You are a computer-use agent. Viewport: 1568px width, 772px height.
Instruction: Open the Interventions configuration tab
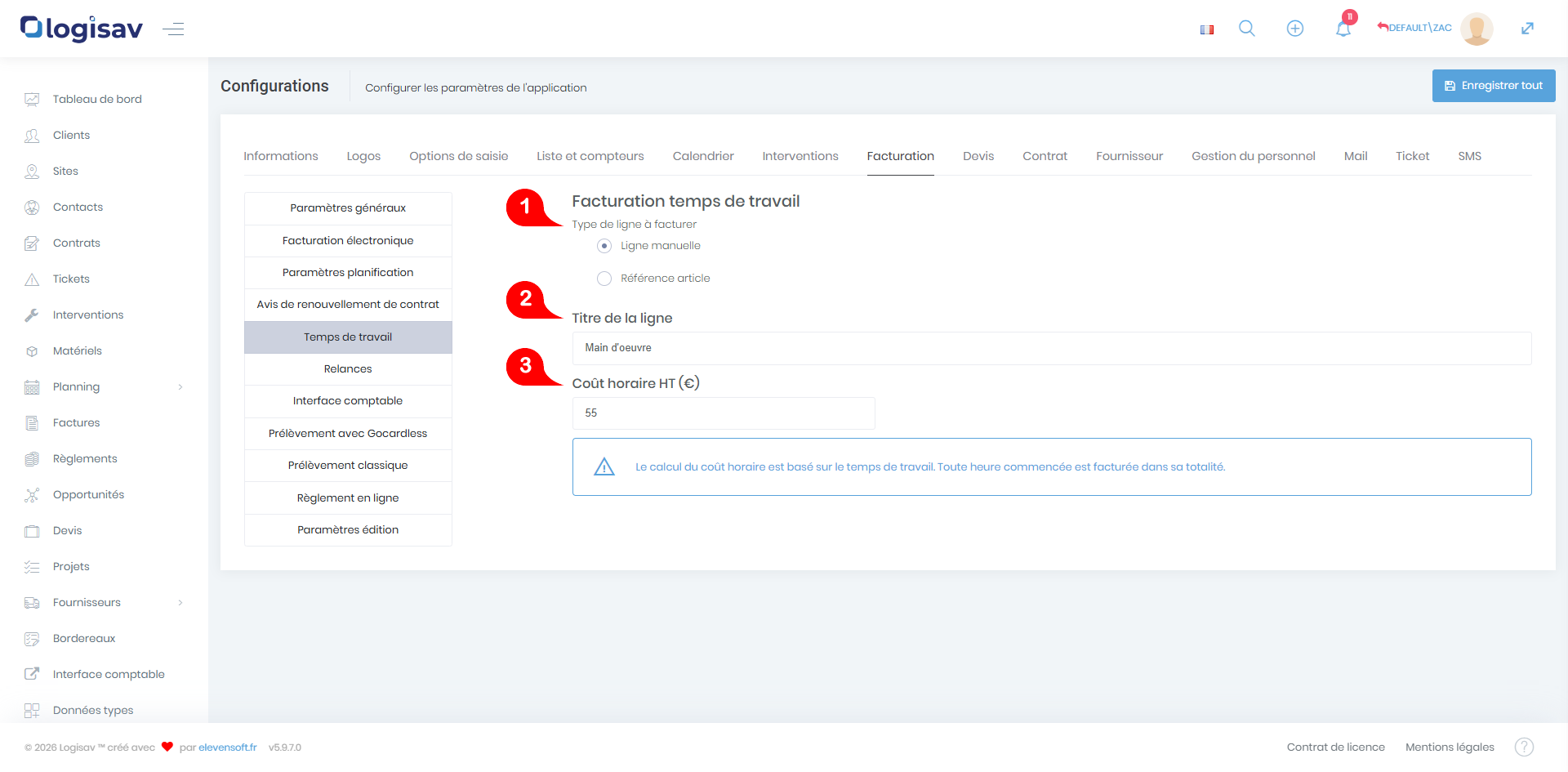[x=800, y=156]
